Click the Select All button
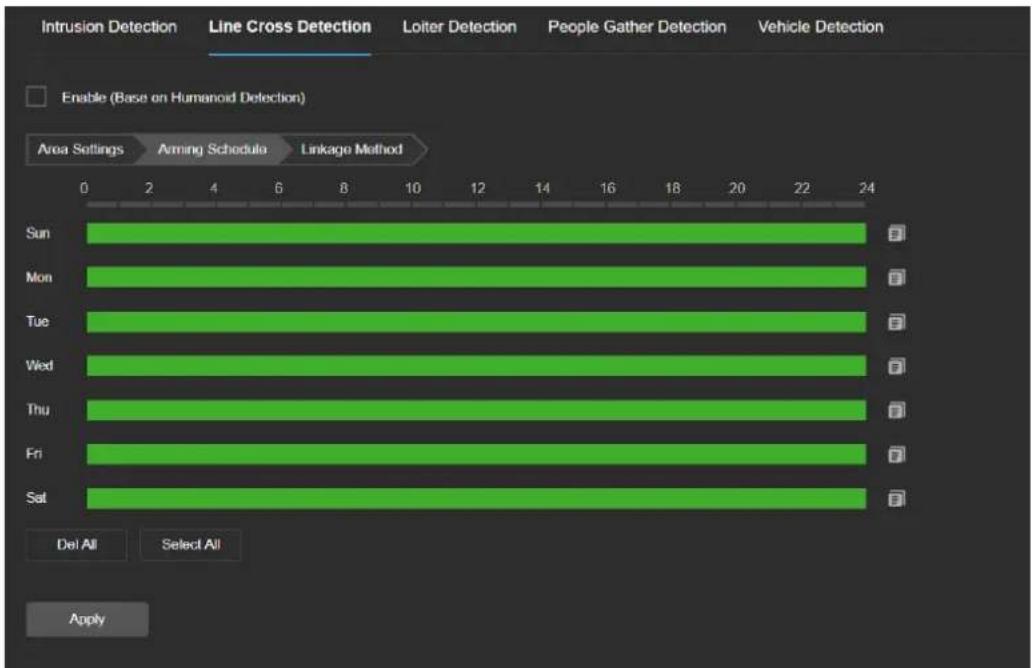 point(191,545)
